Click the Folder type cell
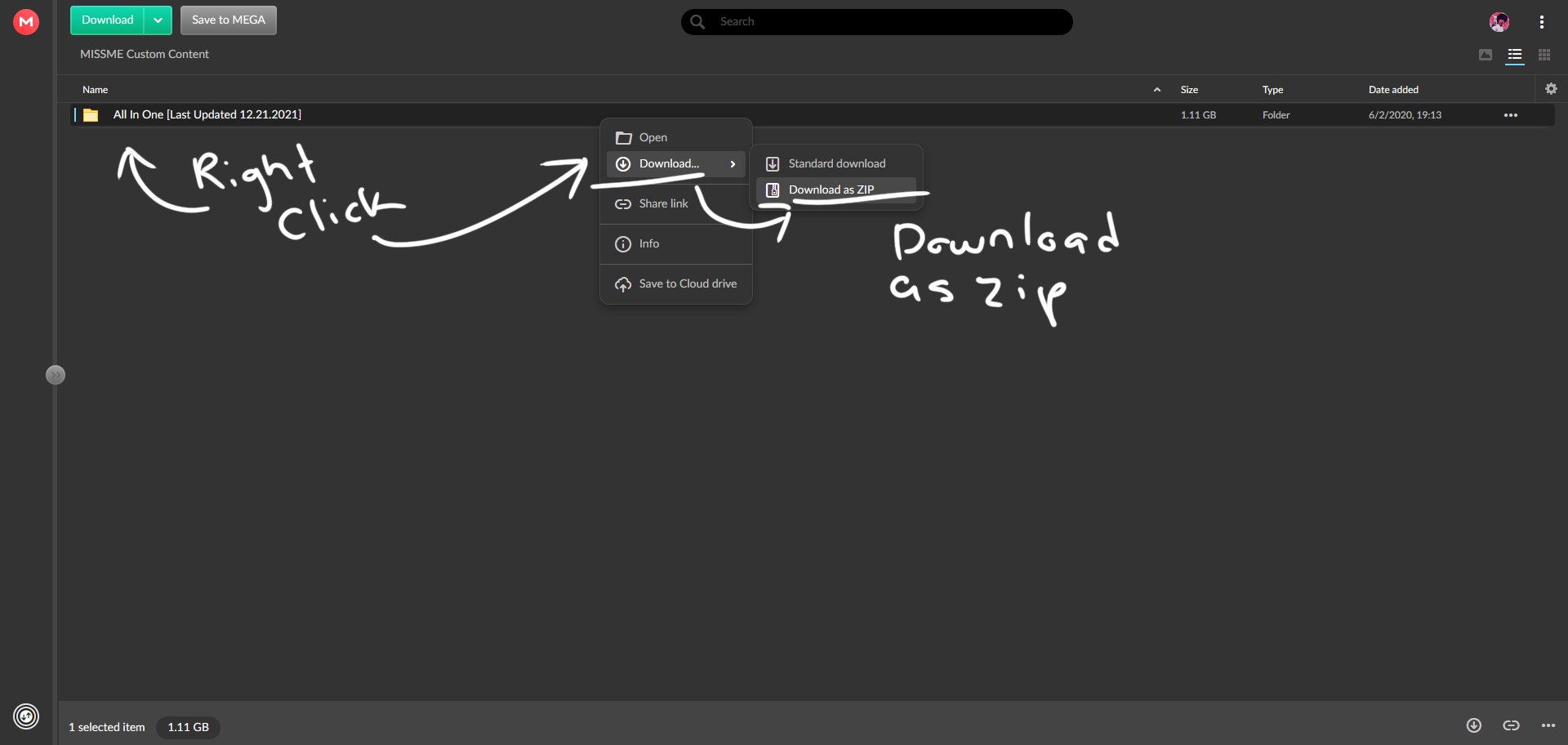This screenshot has width=1568, height=745. pos(1276,115)
